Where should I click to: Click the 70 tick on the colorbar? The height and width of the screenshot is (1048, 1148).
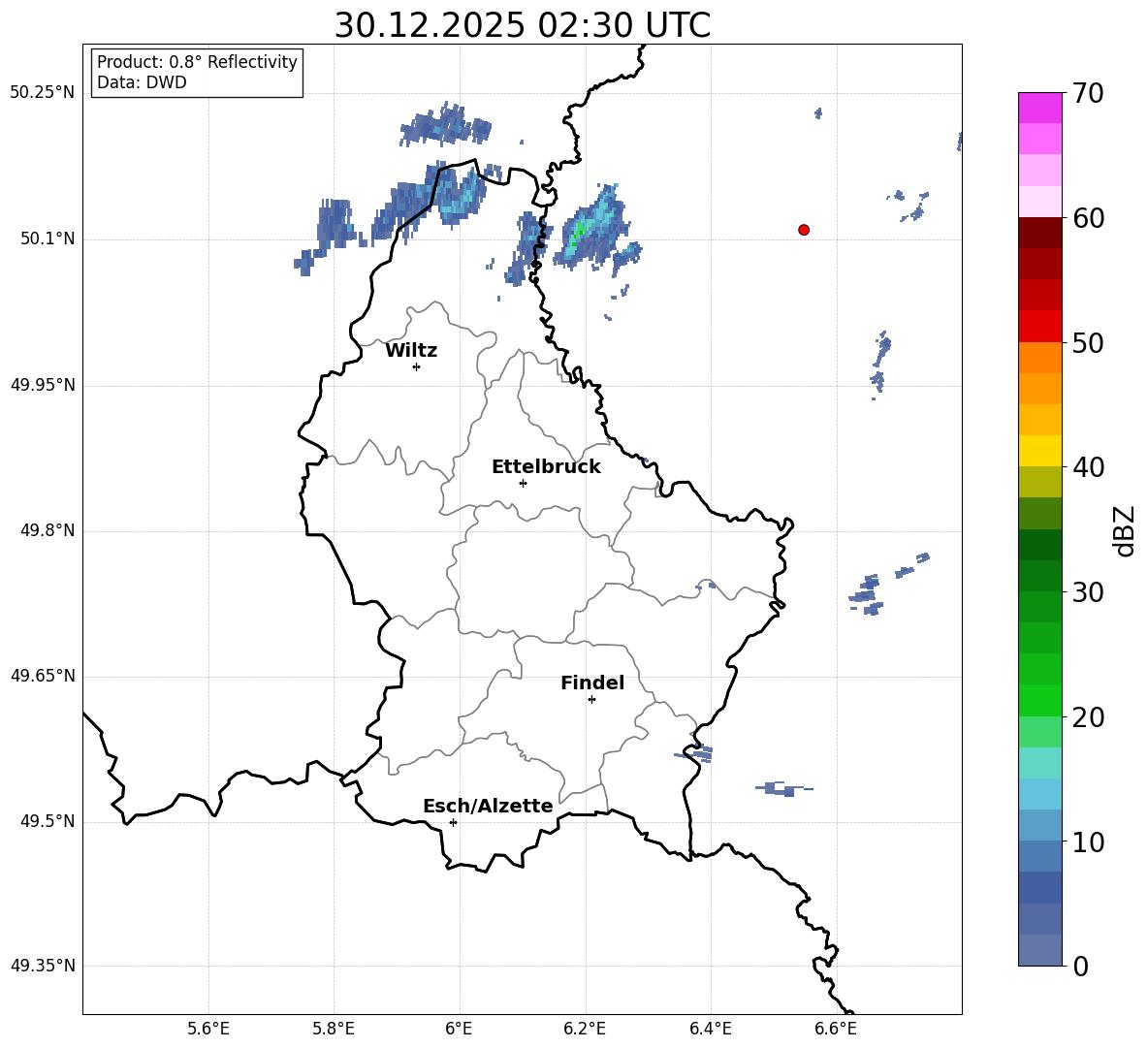tap(1089, 93)
